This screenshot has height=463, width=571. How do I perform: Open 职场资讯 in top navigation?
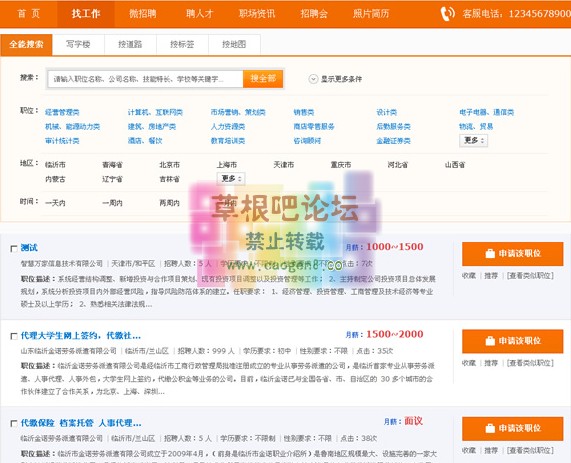point(257,14)
